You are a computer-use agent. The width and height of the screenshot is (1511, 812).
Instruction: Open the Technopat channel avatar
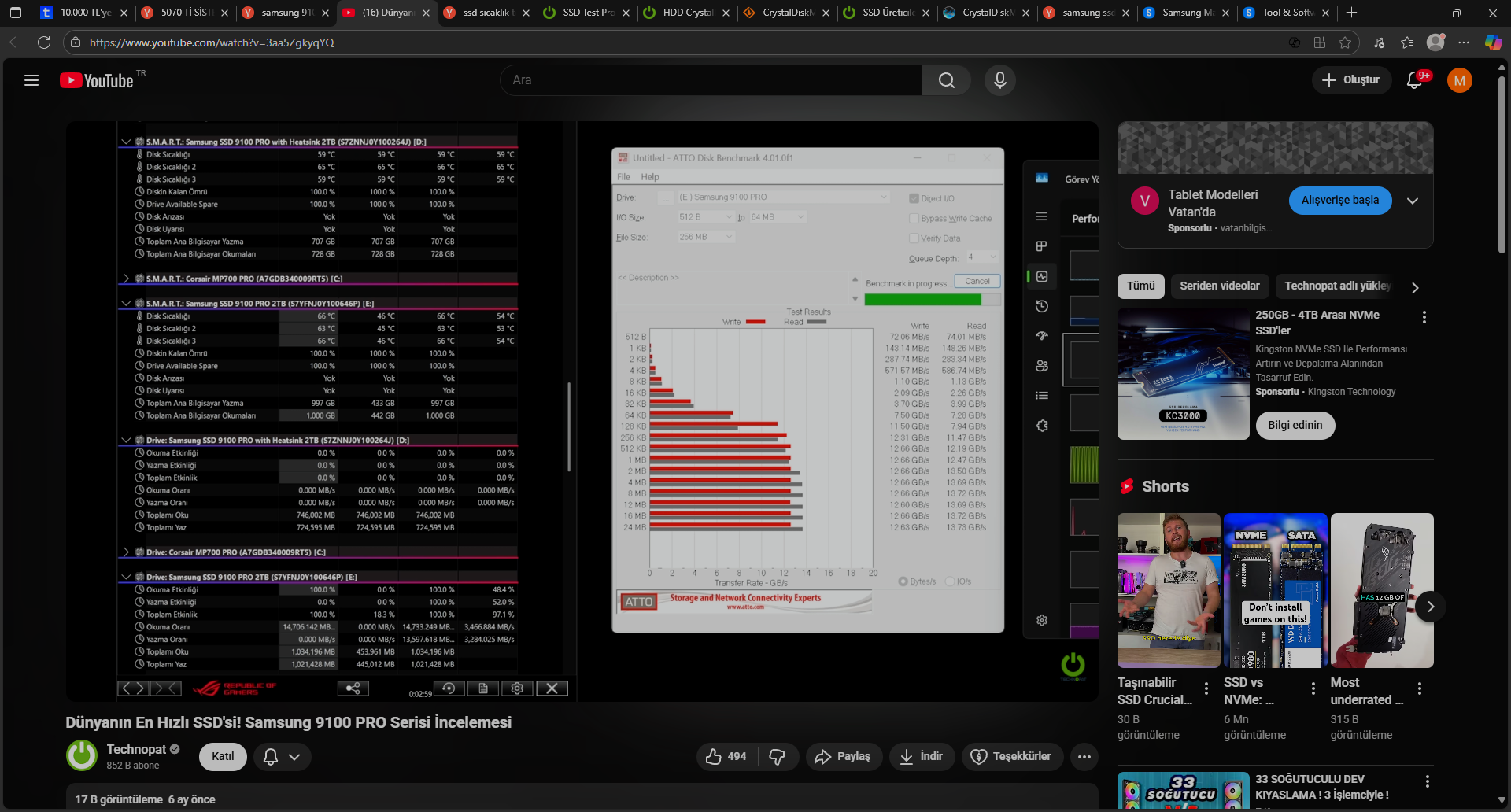click(x=82, y=756)
